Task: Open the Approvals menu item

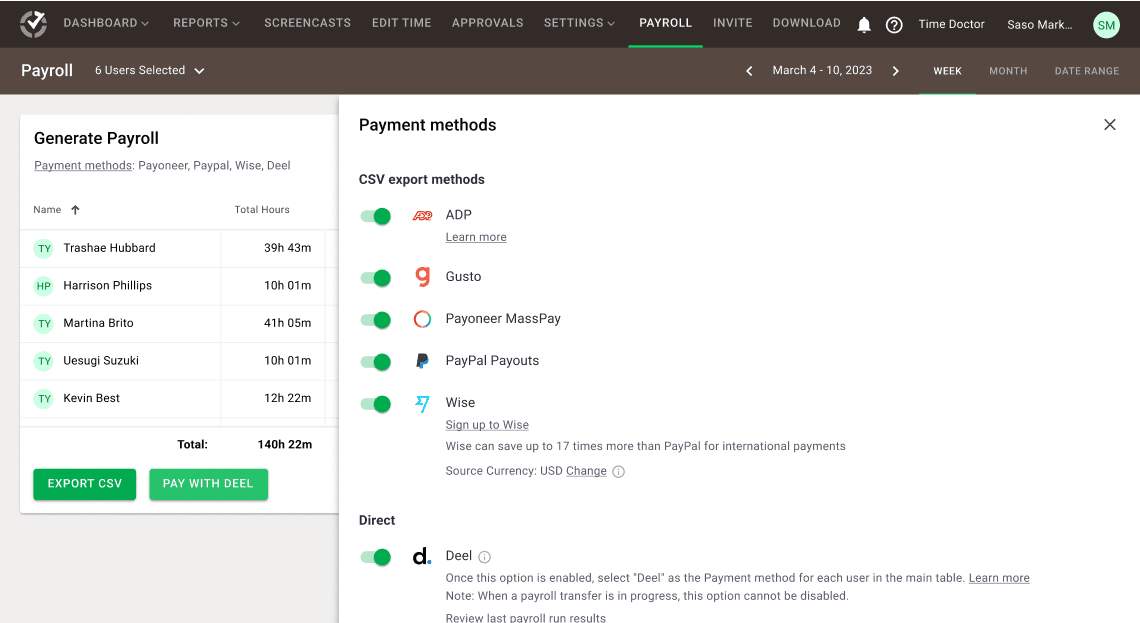Action: [487, 23]
